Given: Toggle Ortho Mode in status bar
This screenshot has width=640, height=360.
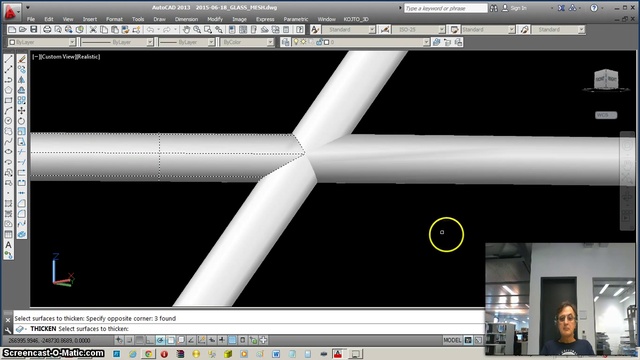Looking at the screenshot, I should (x=150, y=340).
